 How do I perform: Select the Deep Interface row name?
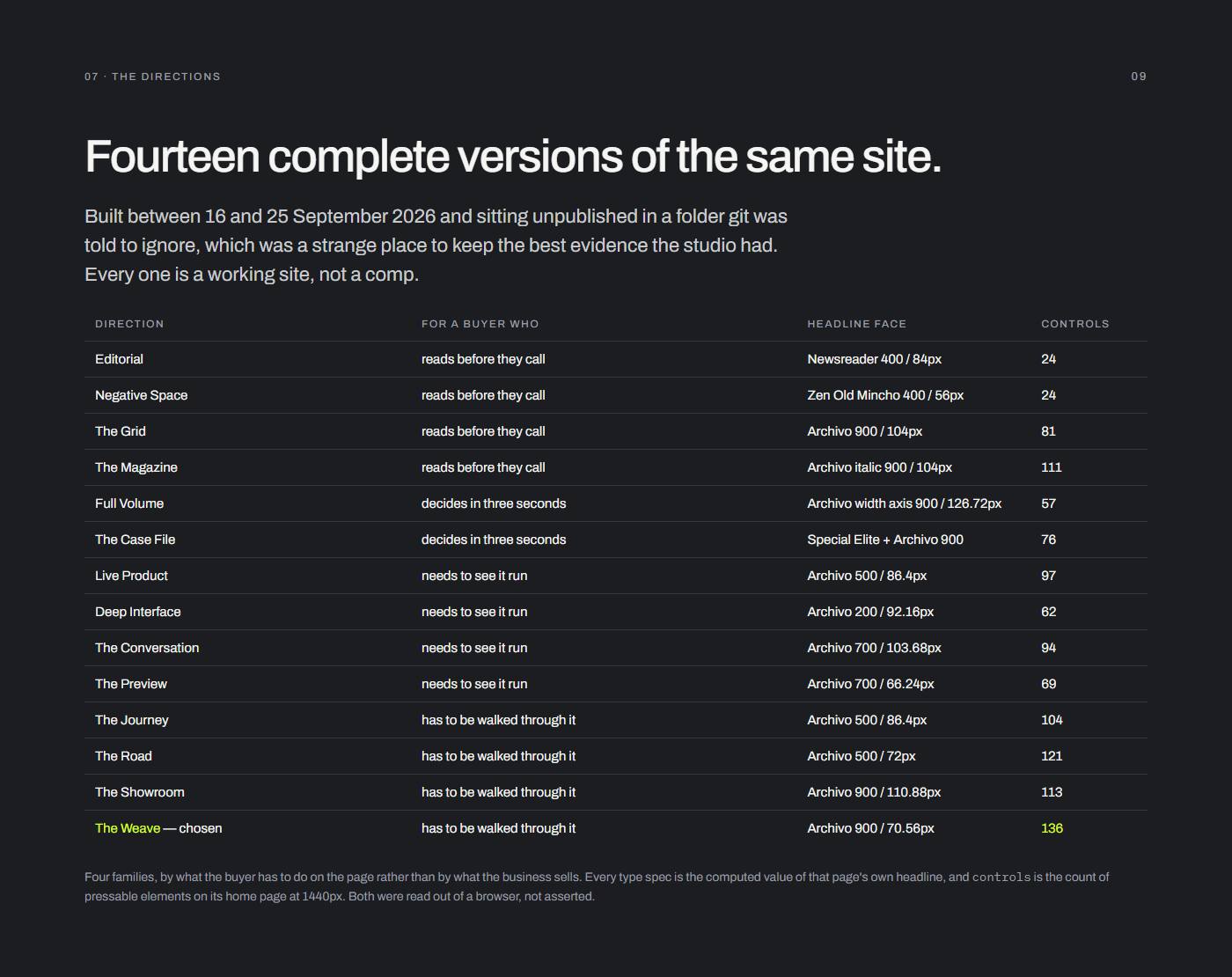[x=138, y=612]
